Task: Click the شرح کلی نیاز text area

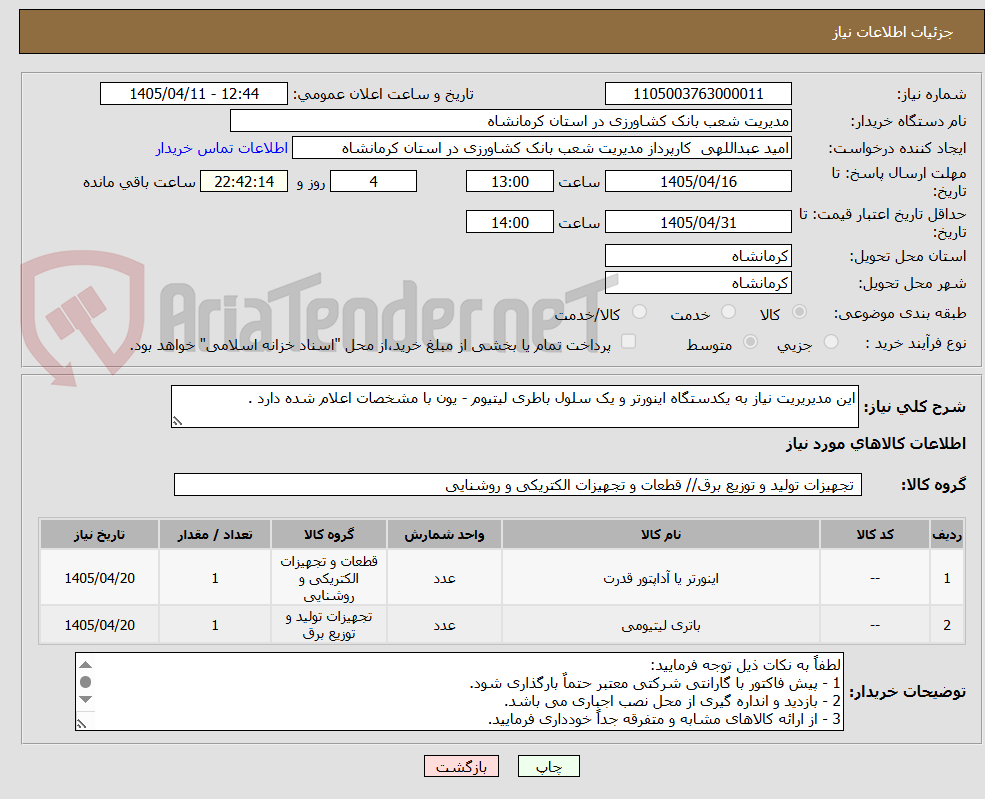Action: [x=514, y=406]
